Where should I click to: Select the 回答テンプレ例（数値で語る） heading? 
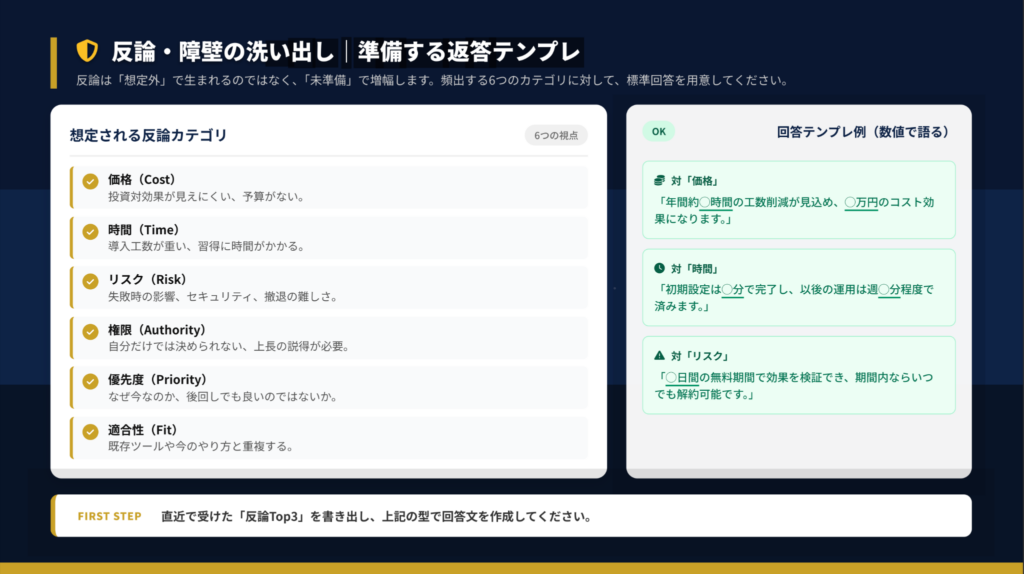862,131
